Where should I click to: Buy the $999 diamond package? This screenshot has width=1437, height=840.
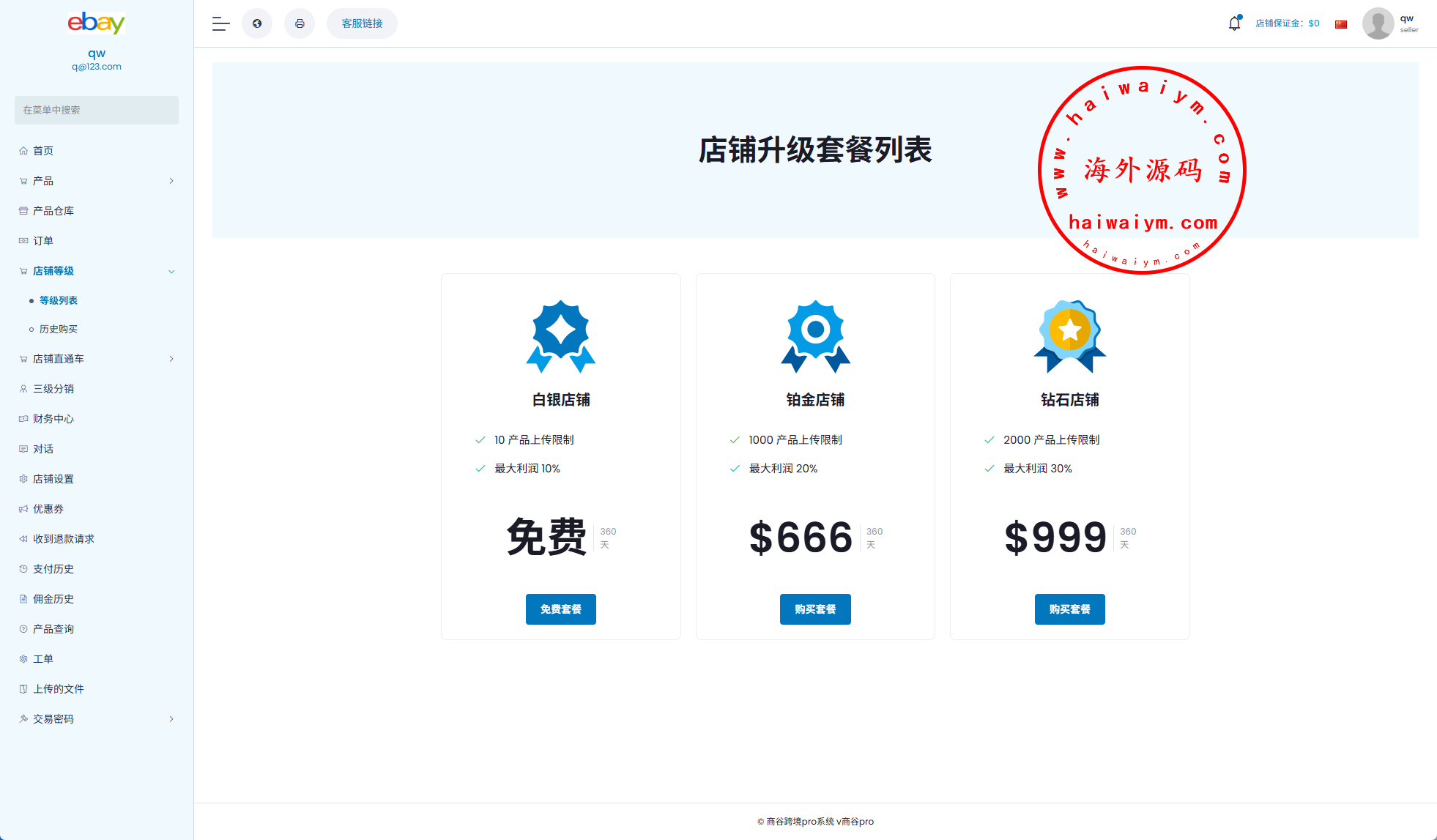1069,609
